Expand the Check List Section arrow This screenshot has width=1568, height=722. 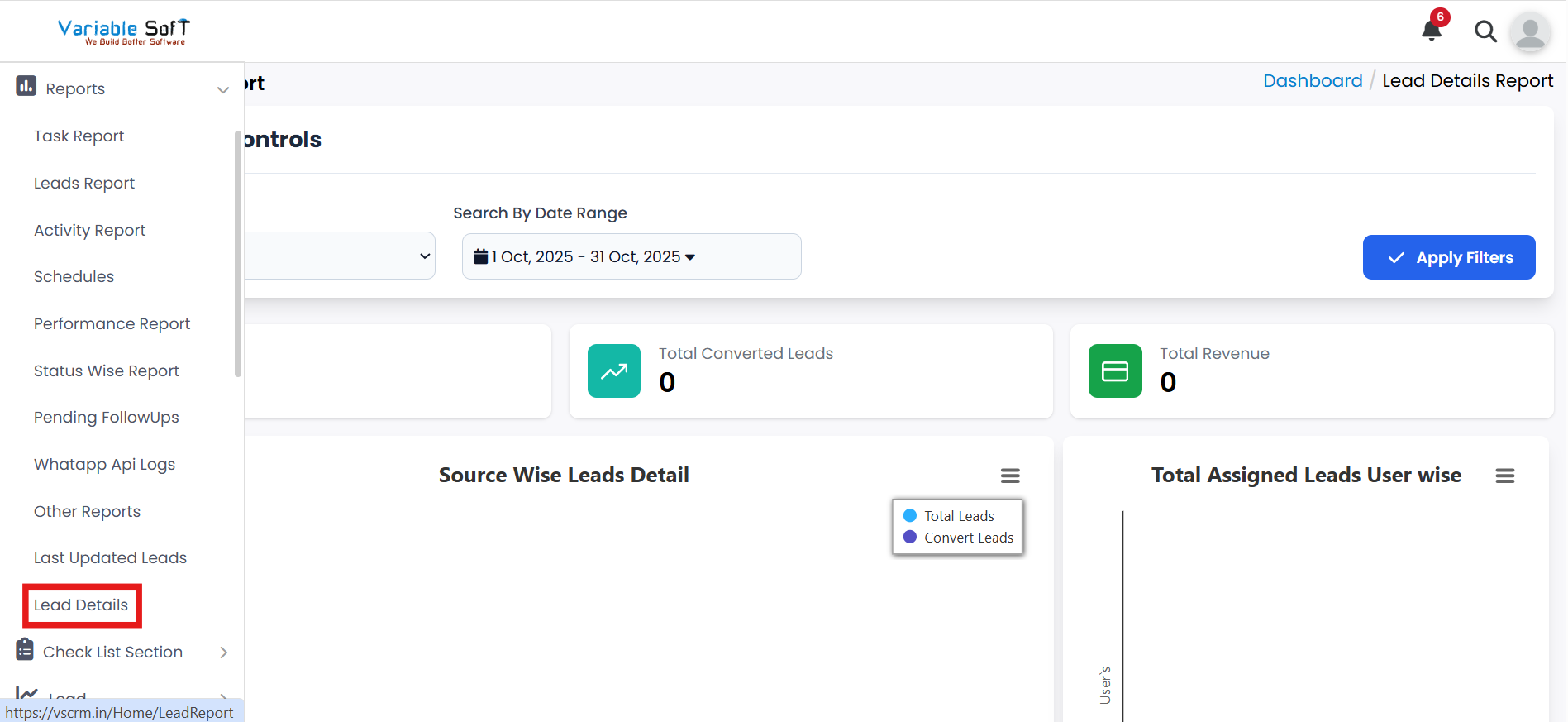coord(223,653)
